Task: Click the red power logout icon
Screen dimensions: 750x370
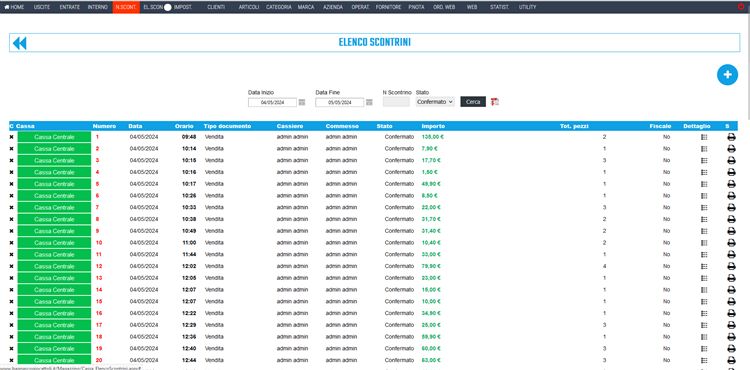Action: tap(741, 7)
